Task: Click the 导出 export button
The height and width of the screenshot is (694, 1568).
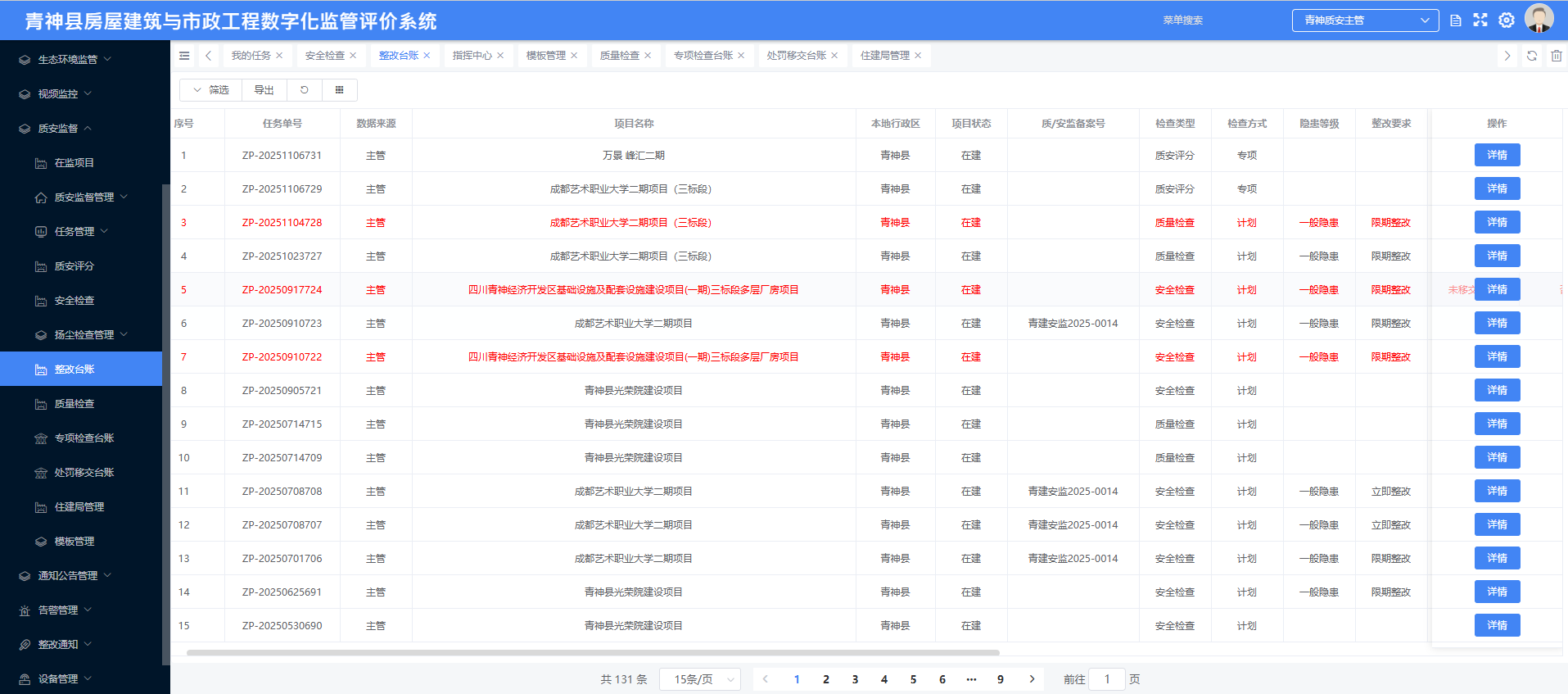Action: click(264, 90)
